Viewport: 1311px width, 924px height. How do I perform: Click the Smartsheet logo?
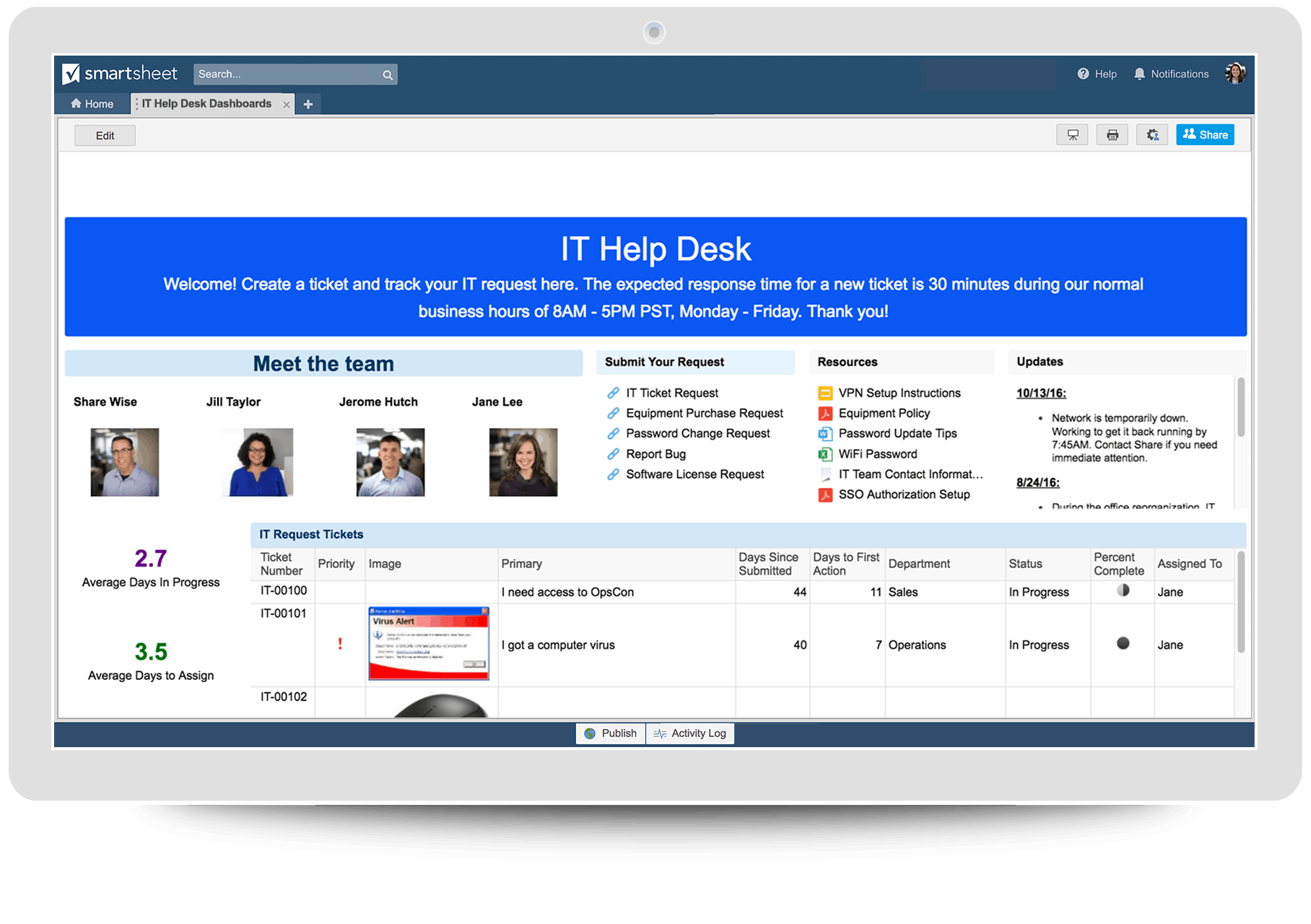[x=120, y=74]
